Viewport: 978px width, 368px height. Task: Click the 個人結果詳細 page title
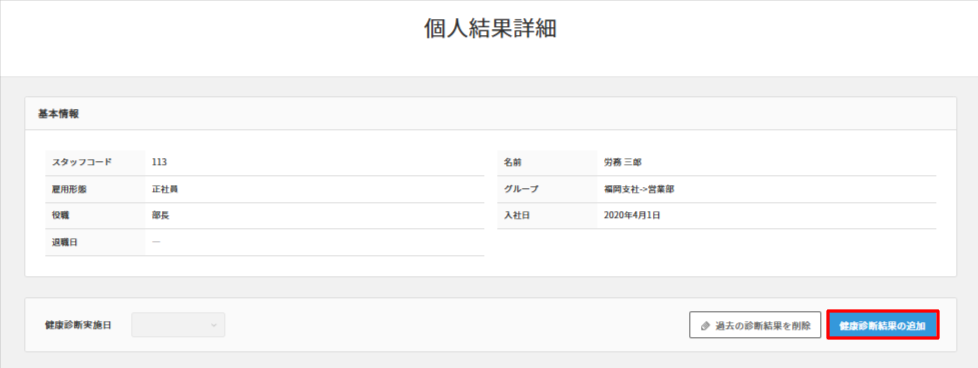point(490,29)
